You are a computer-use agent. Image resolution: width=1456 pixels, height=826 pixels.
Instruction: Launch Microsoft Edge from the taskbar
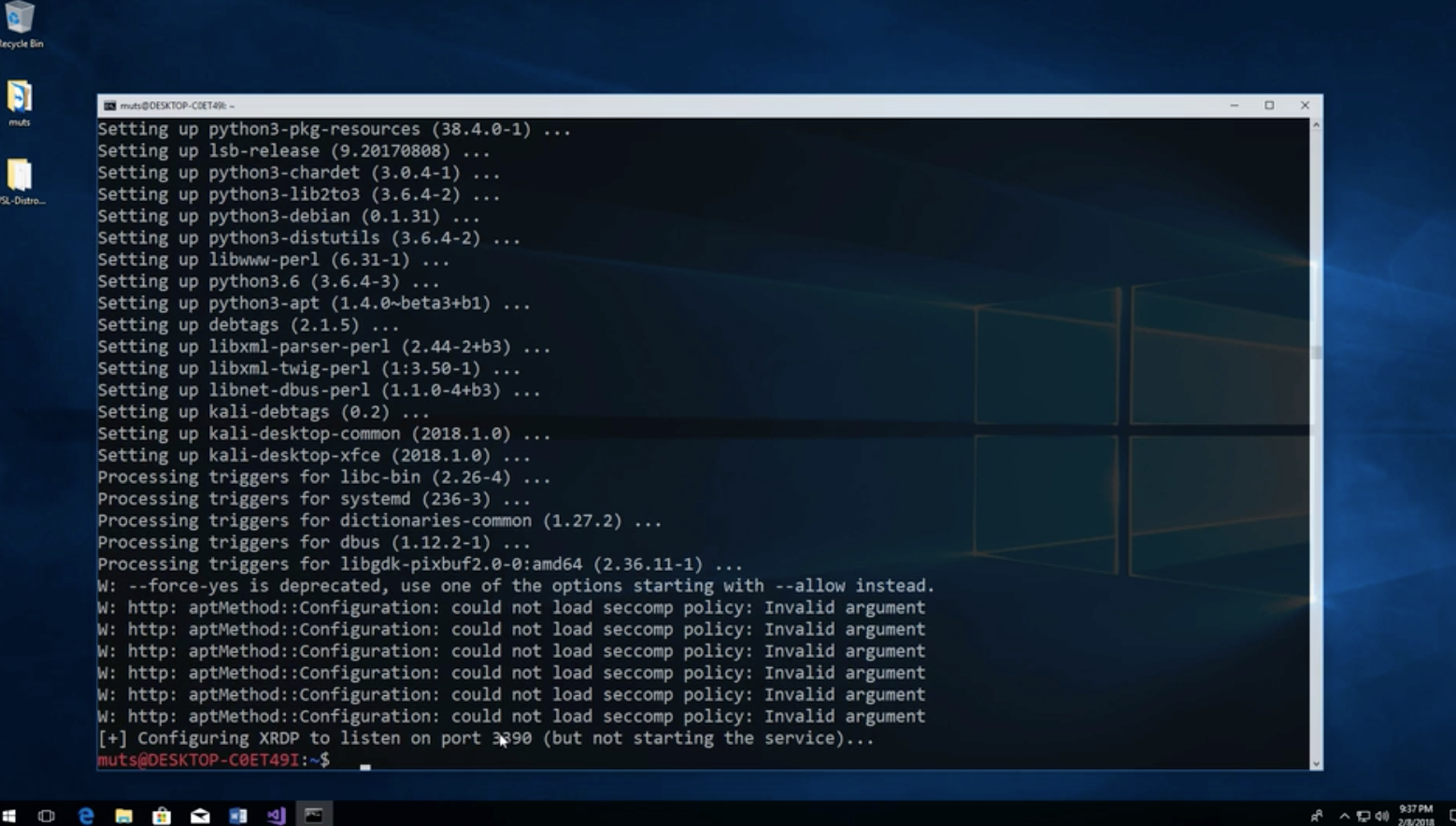point(86,816)
